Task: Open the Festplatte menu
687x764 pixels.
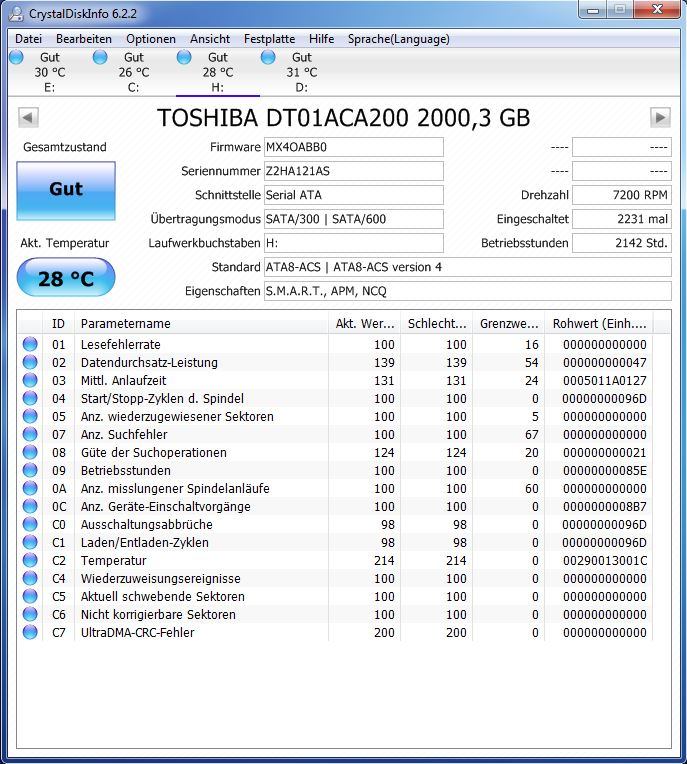Action: pyautogui.click(x=269, y=39)
